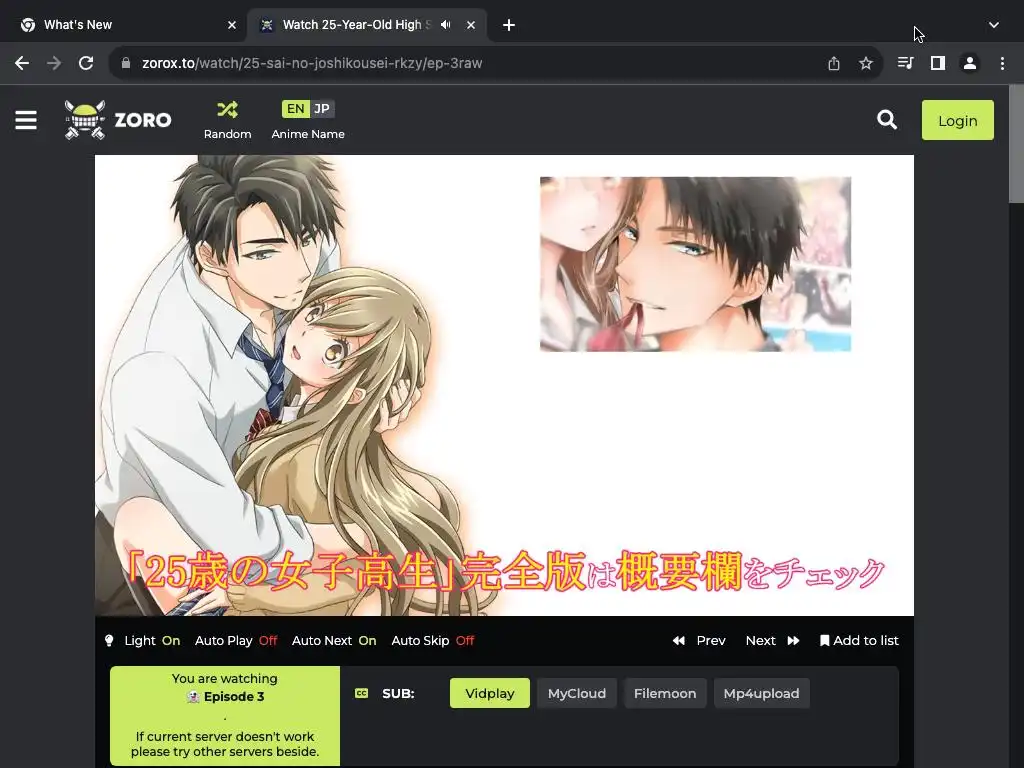1024x768 pixels.
Task: Toggle Auto Next On setting
Action: coord(334,641)
